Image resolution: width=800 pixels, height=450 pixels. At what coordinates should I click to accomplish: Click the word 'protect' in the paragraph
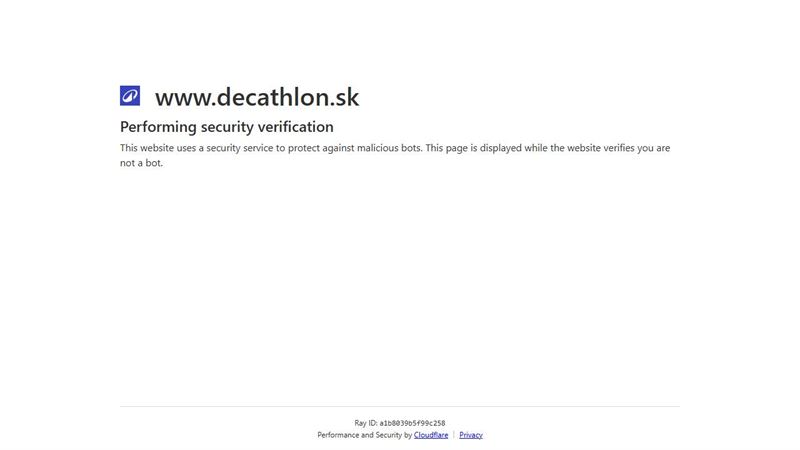tap(304, 148)
